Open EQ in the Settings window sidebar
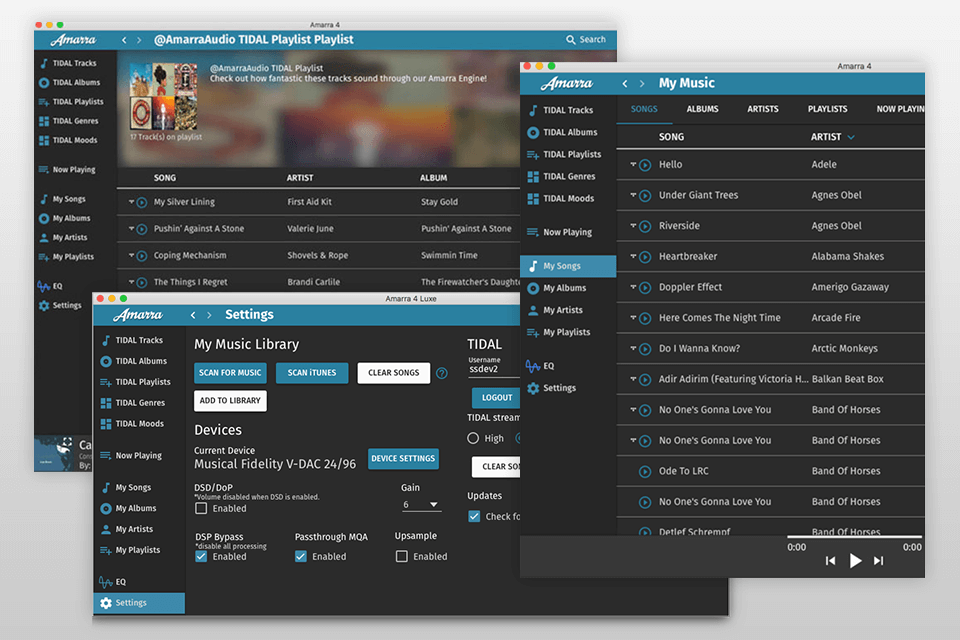Screen dimensions: 960x640 (113, 582)
